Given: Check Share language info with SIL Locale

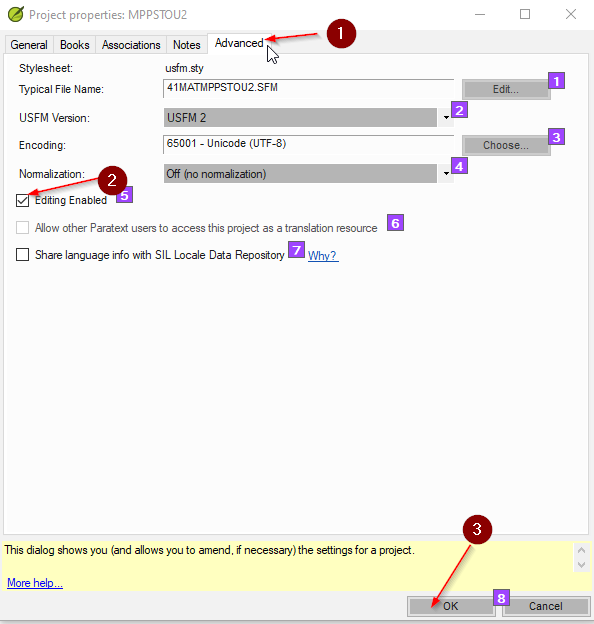Looking at the screenshot, I should (23, 255).
